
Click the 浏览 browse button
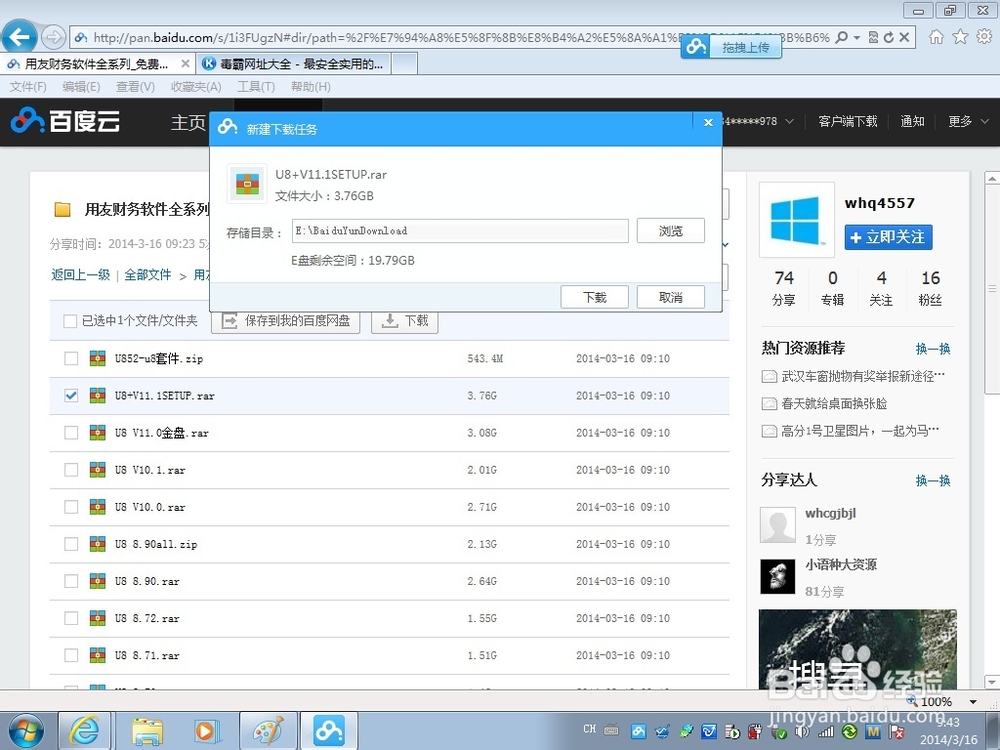click(670, 231)
